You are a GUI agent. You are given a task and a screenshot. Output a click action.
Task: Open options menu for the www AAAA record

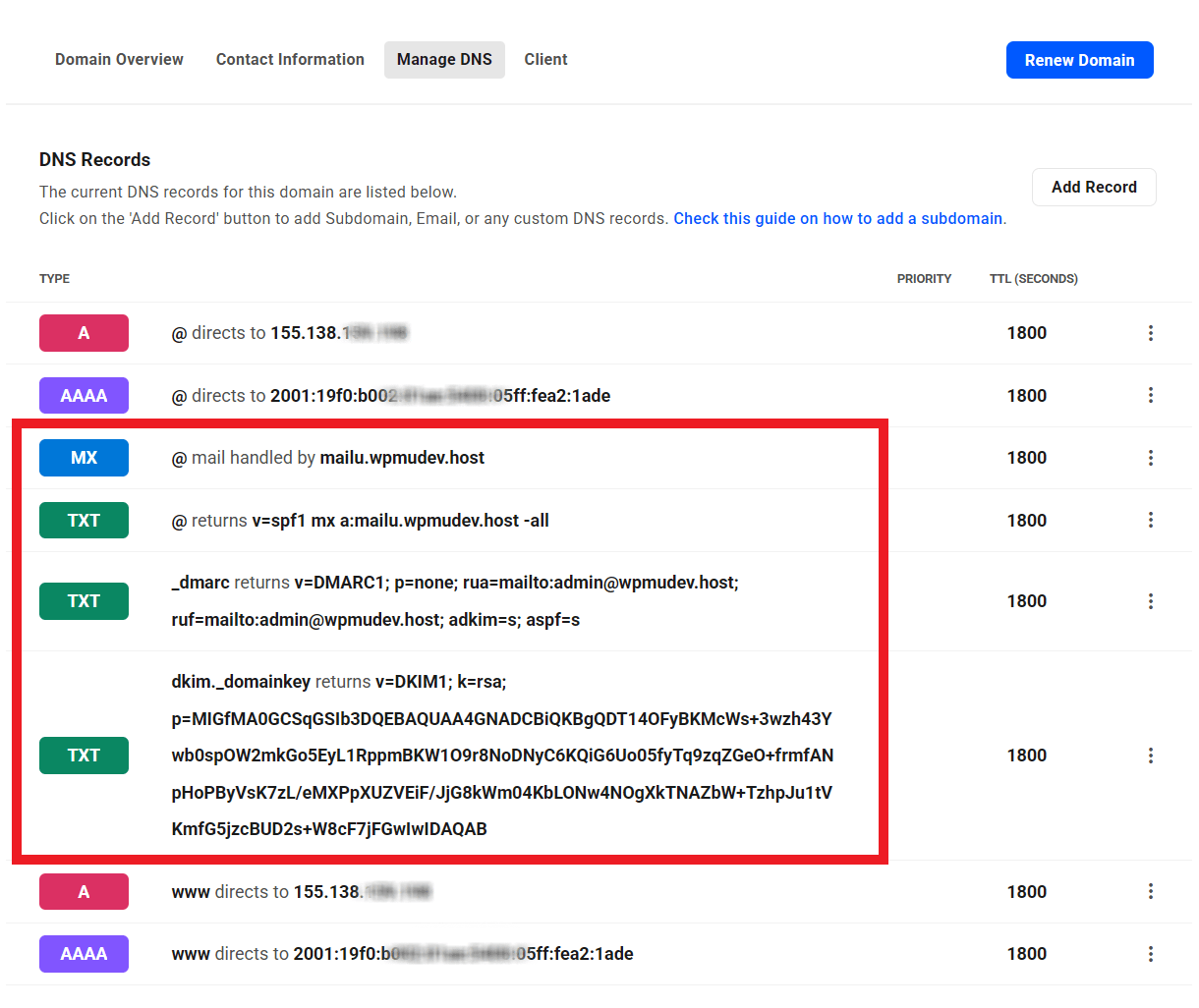click(1150, 954)
